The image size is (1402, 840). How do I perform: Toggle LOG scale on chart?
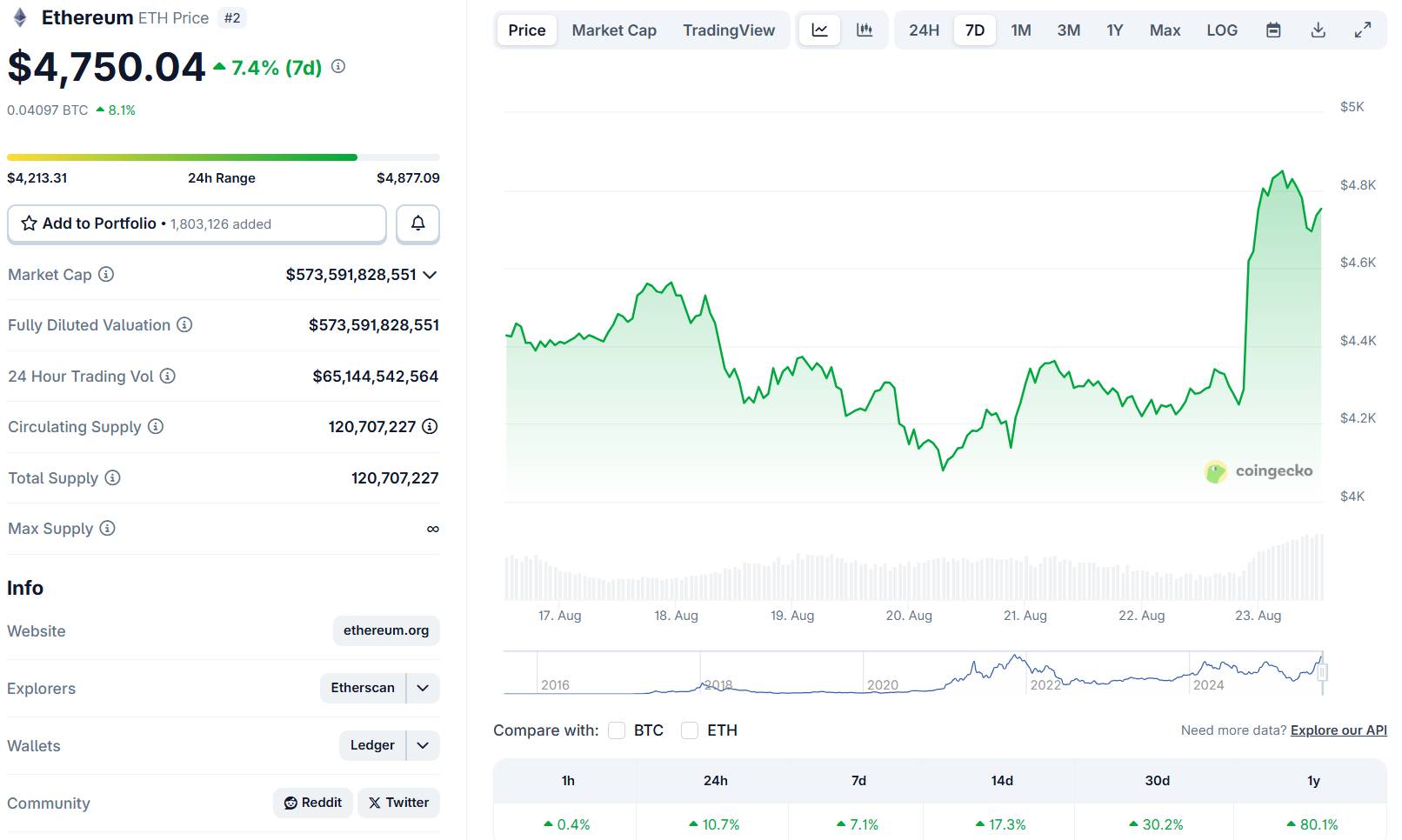point(1222,30)
